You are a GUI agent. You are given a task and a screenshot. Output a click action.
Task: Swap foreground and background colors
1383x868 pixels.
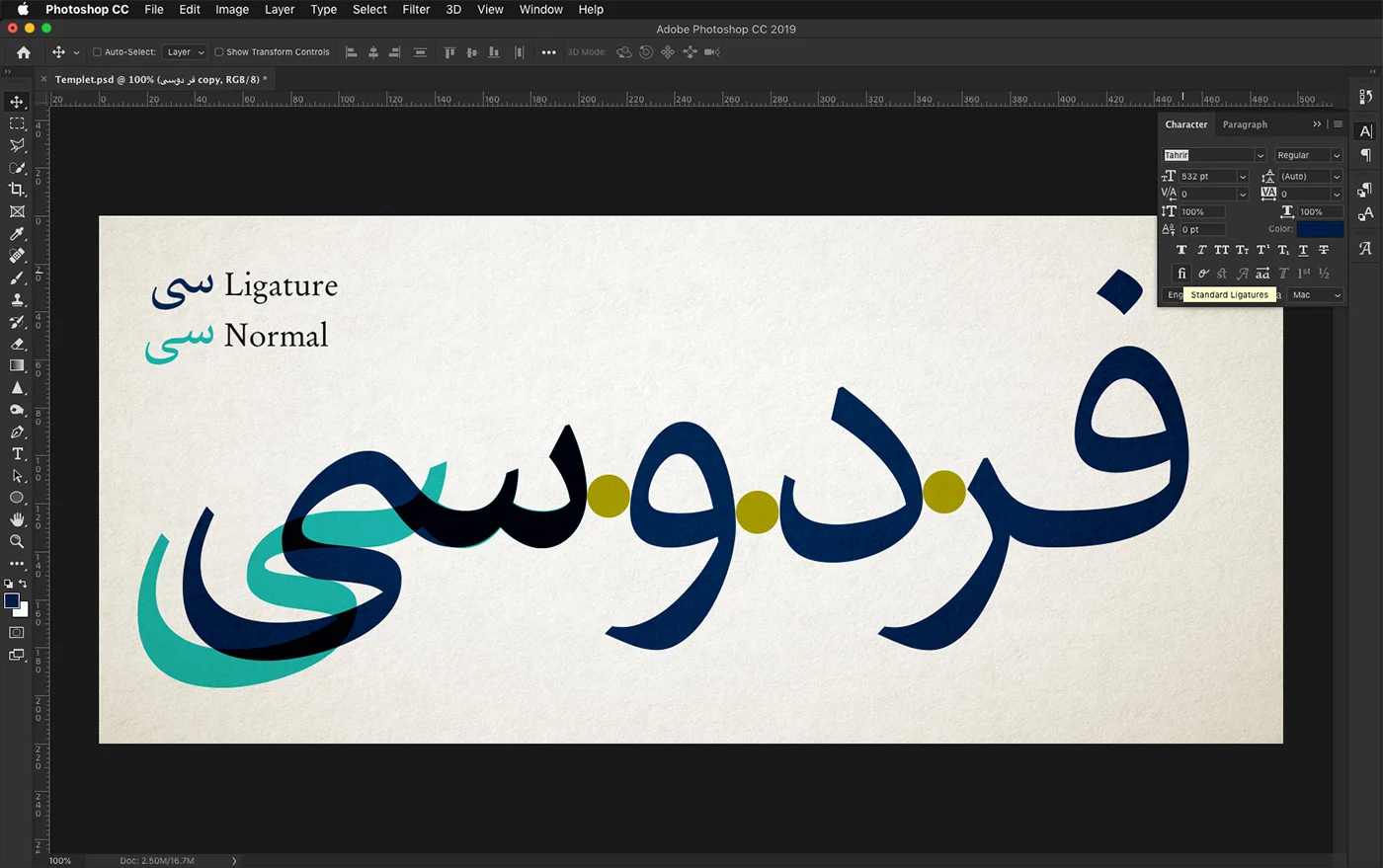(x=24, y=585)
